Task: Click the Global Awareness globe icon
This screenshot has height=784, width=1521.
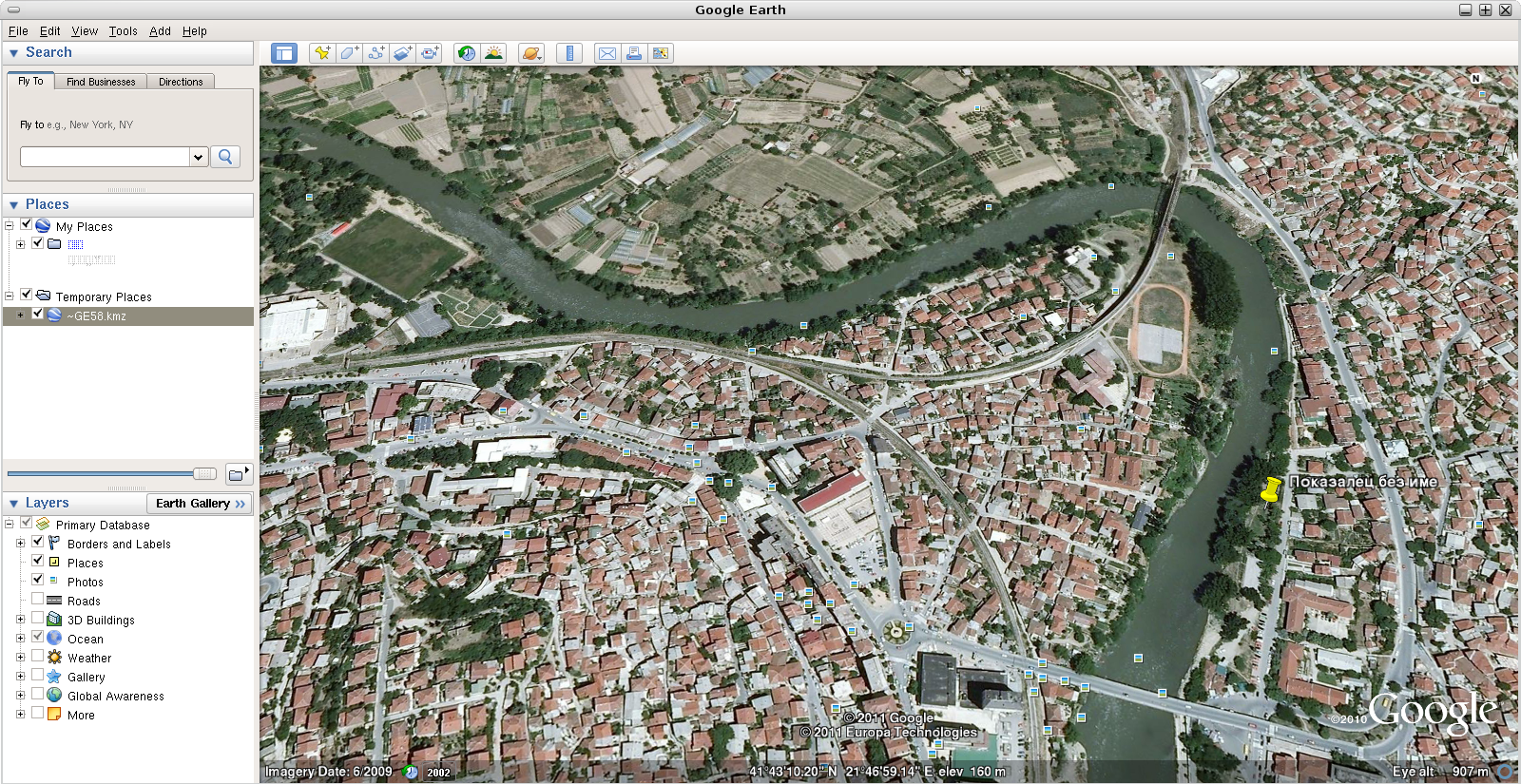Action: pos(54,696)
